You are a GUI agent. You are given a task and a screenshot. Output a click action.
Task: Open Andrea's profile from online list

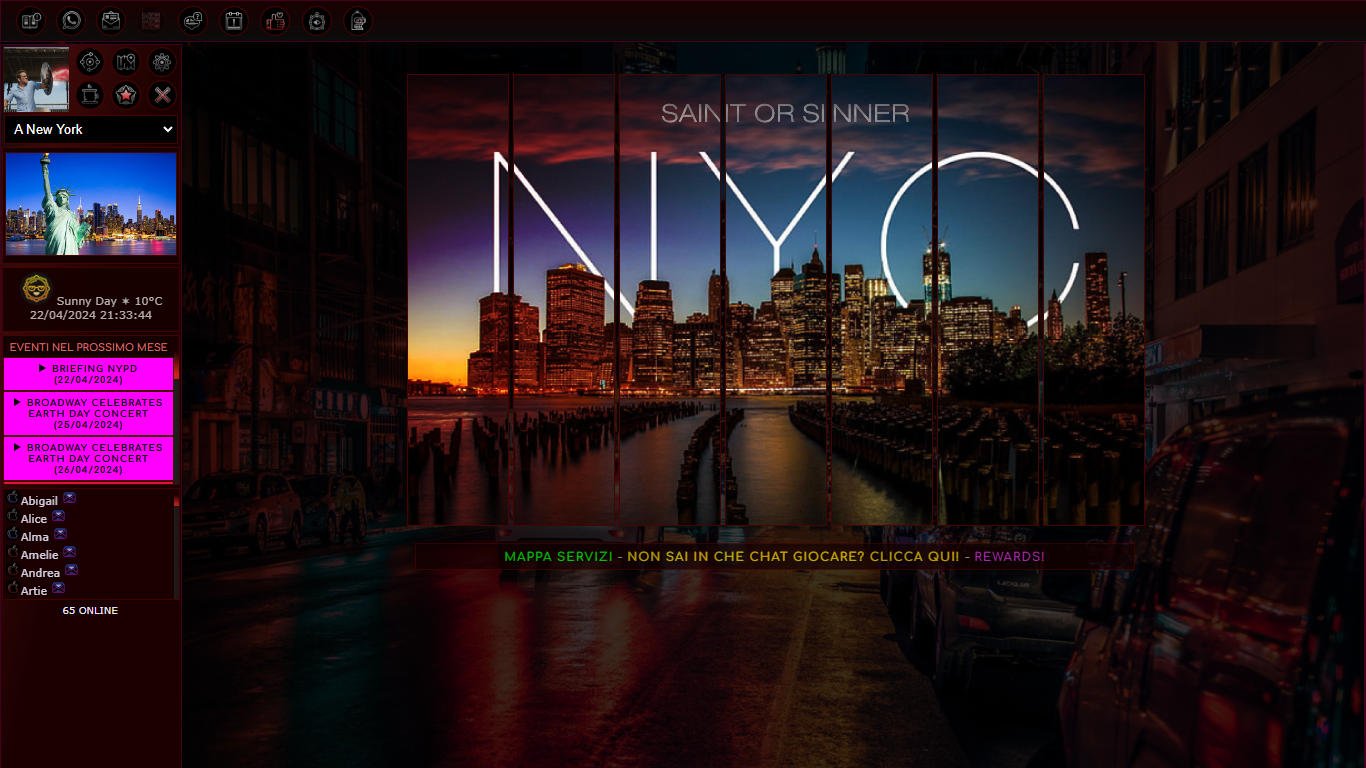click(40, 573)
